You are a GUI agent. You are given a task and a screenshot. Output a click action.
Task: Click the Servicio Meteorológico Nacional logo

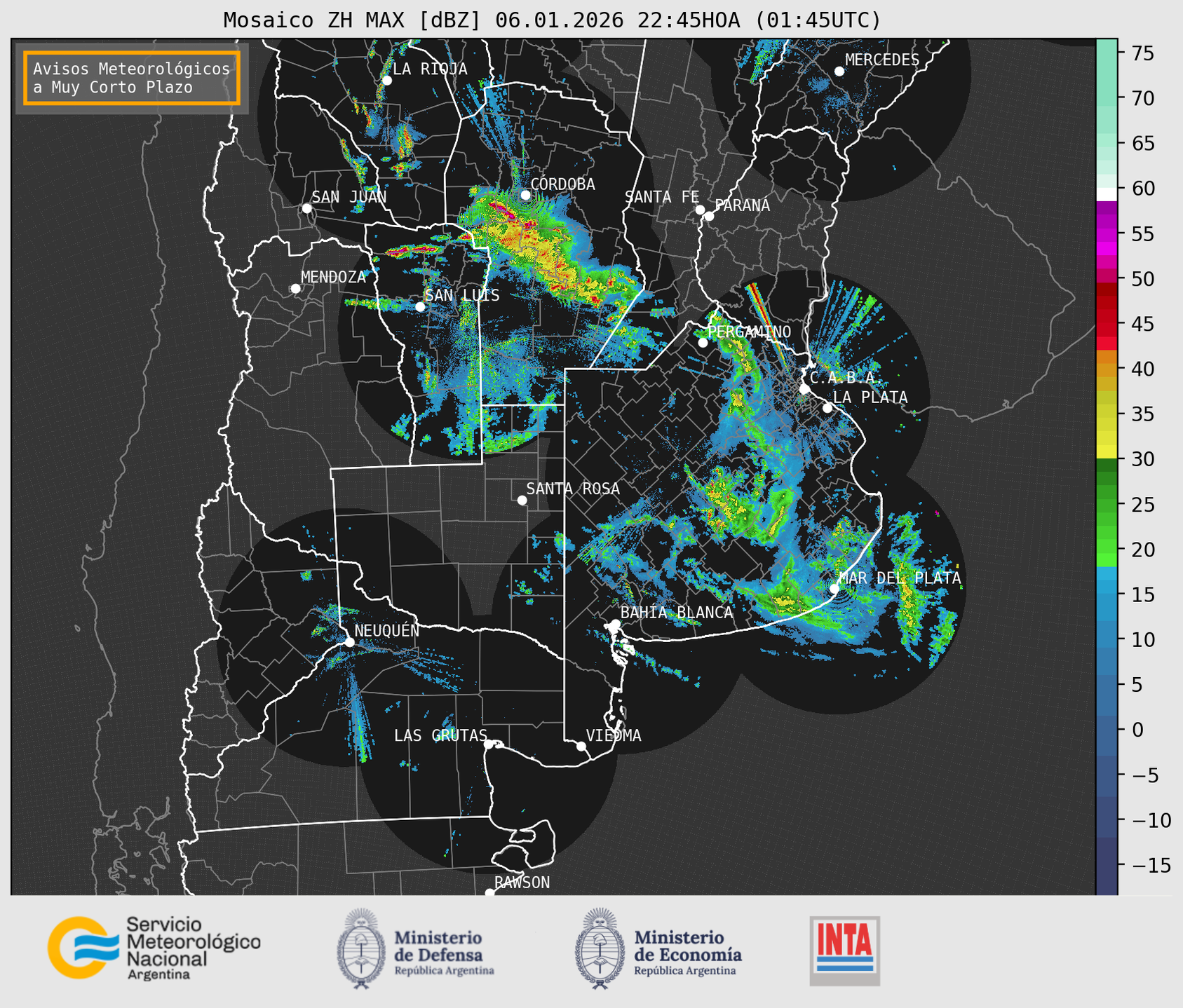coord(154,948)
